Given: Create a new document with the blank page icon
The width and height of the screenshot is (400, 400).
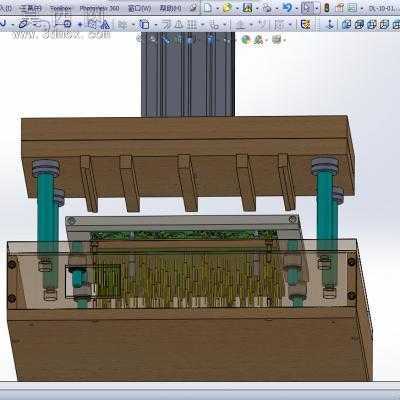Looking at the screenshot, I should (x=207, y=8).
